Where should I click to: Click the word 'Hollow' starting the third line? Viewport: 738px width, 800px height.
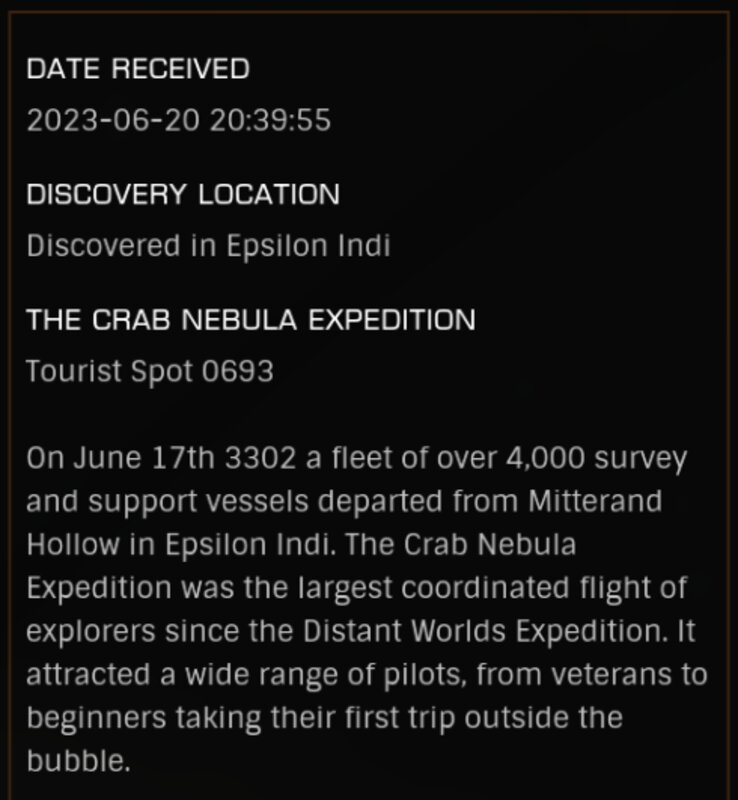[x=73, y=544]
